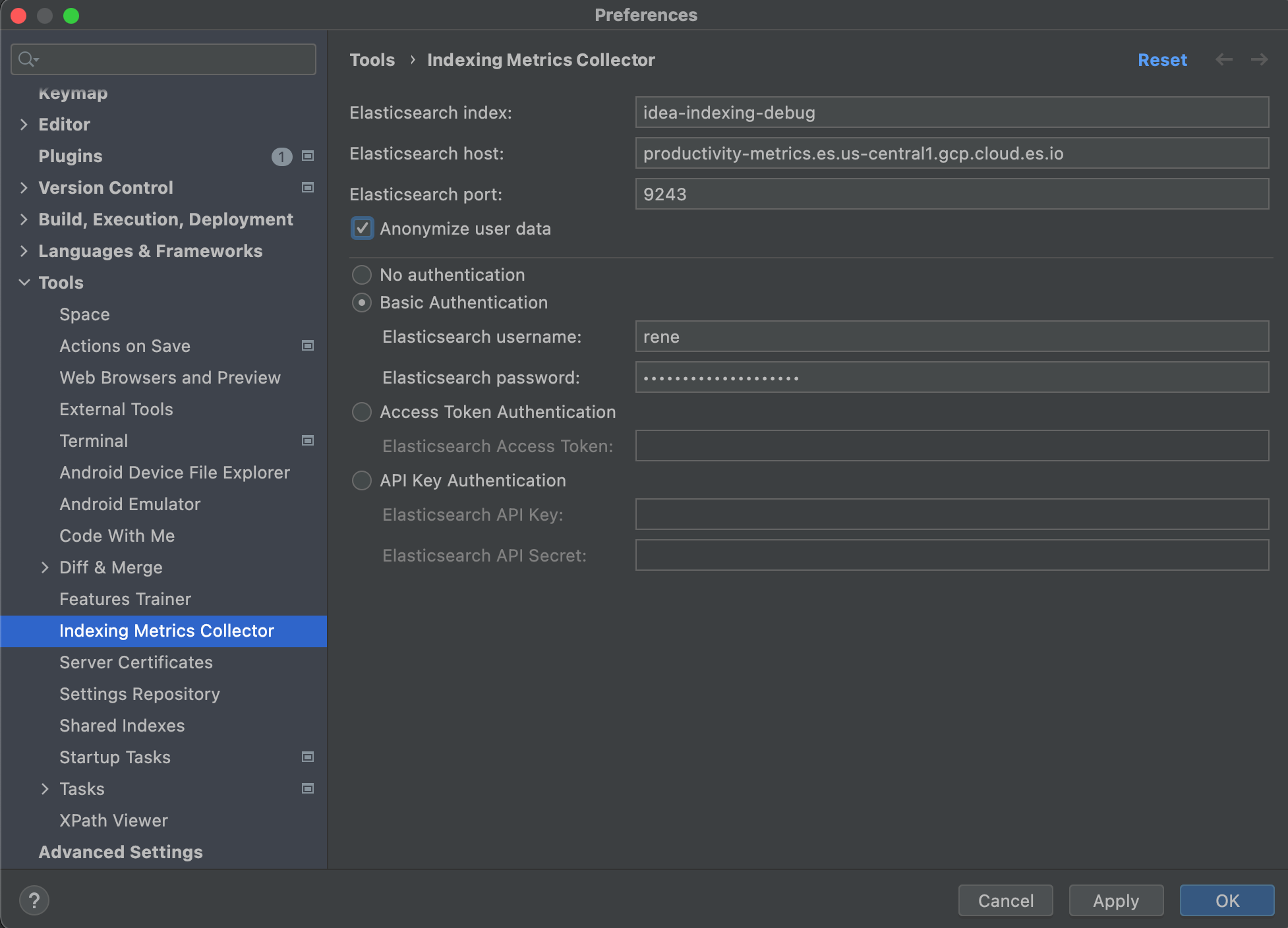
Task: Click the search magnifier icon in settings
Action: pyautogui.click(x=26, y=59)
